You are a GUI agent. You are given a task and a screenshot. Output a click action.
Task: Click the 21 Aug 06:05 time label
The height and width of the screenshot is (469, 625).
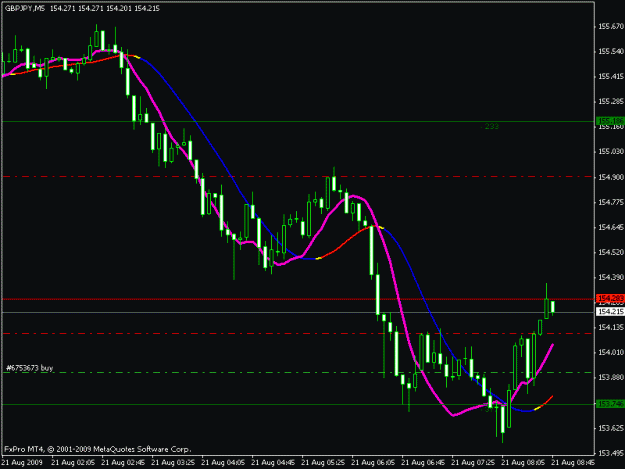(373, 463)
